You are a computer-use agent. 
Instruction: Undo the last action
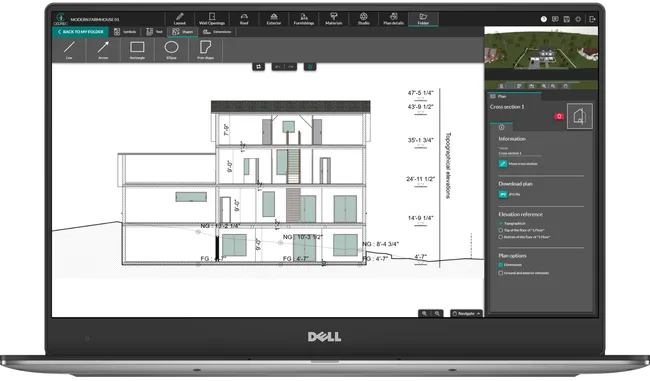point(278,67)
